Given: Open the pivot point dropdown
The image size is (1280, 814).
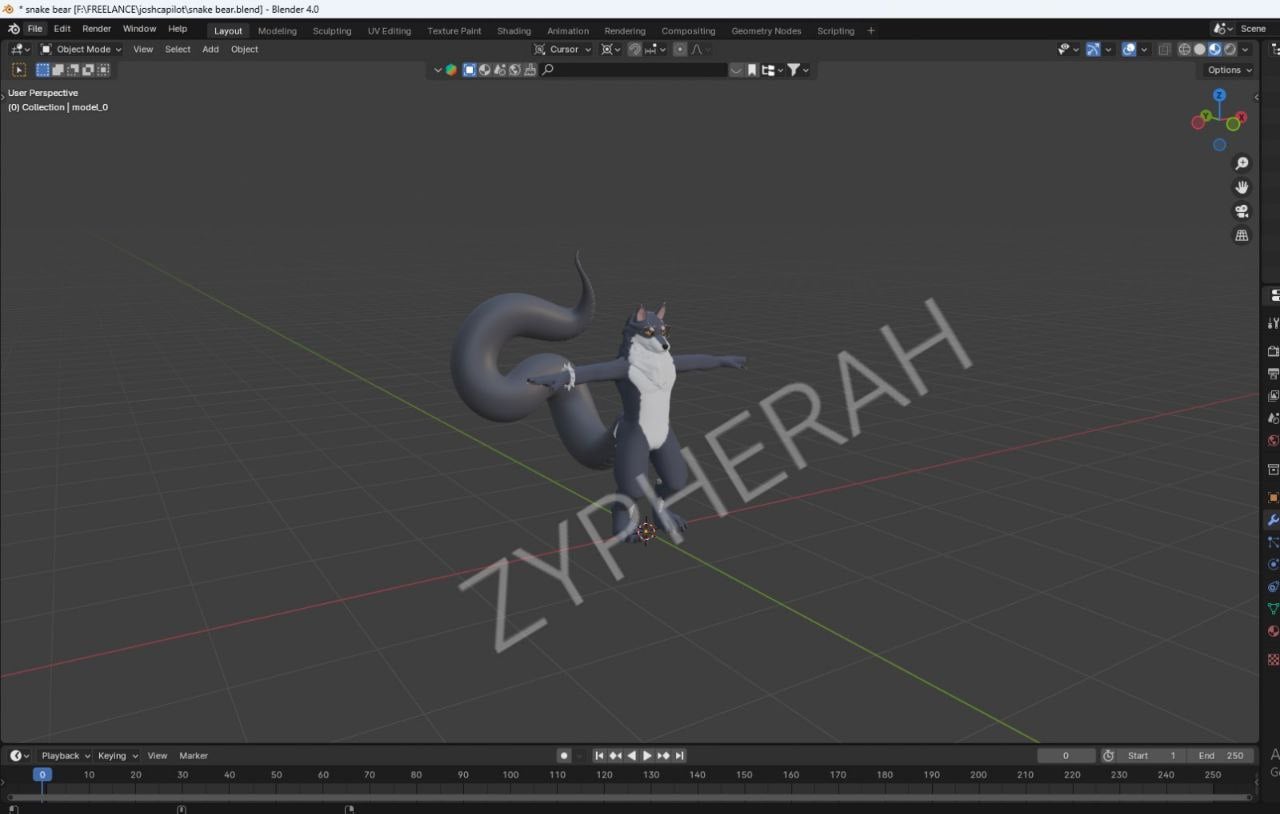Looking at the screenshot, I should click(x=610, y=49).
